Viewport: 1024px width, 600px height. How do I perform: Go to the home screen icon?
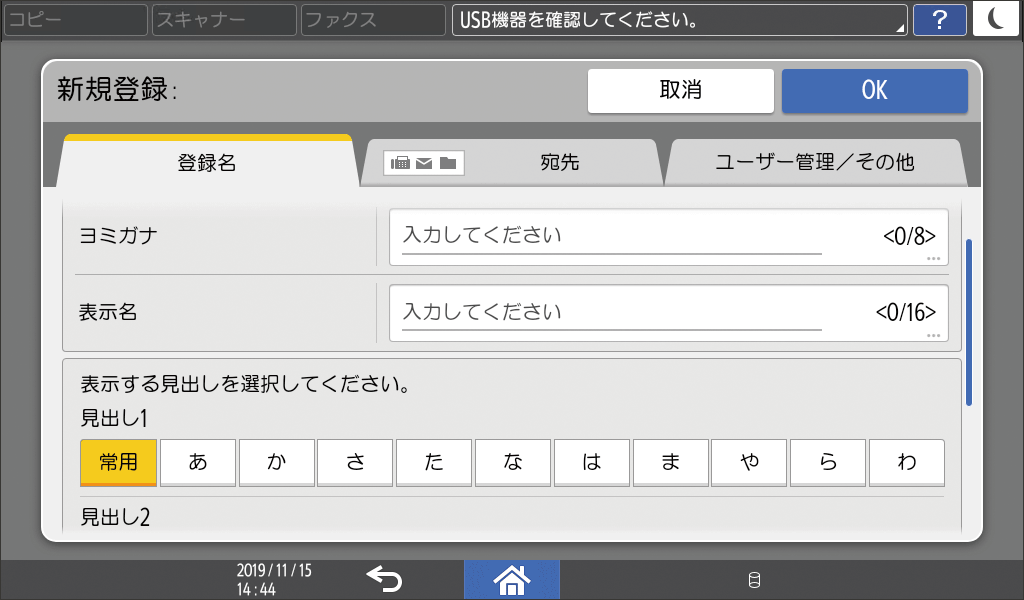point(511,578)
